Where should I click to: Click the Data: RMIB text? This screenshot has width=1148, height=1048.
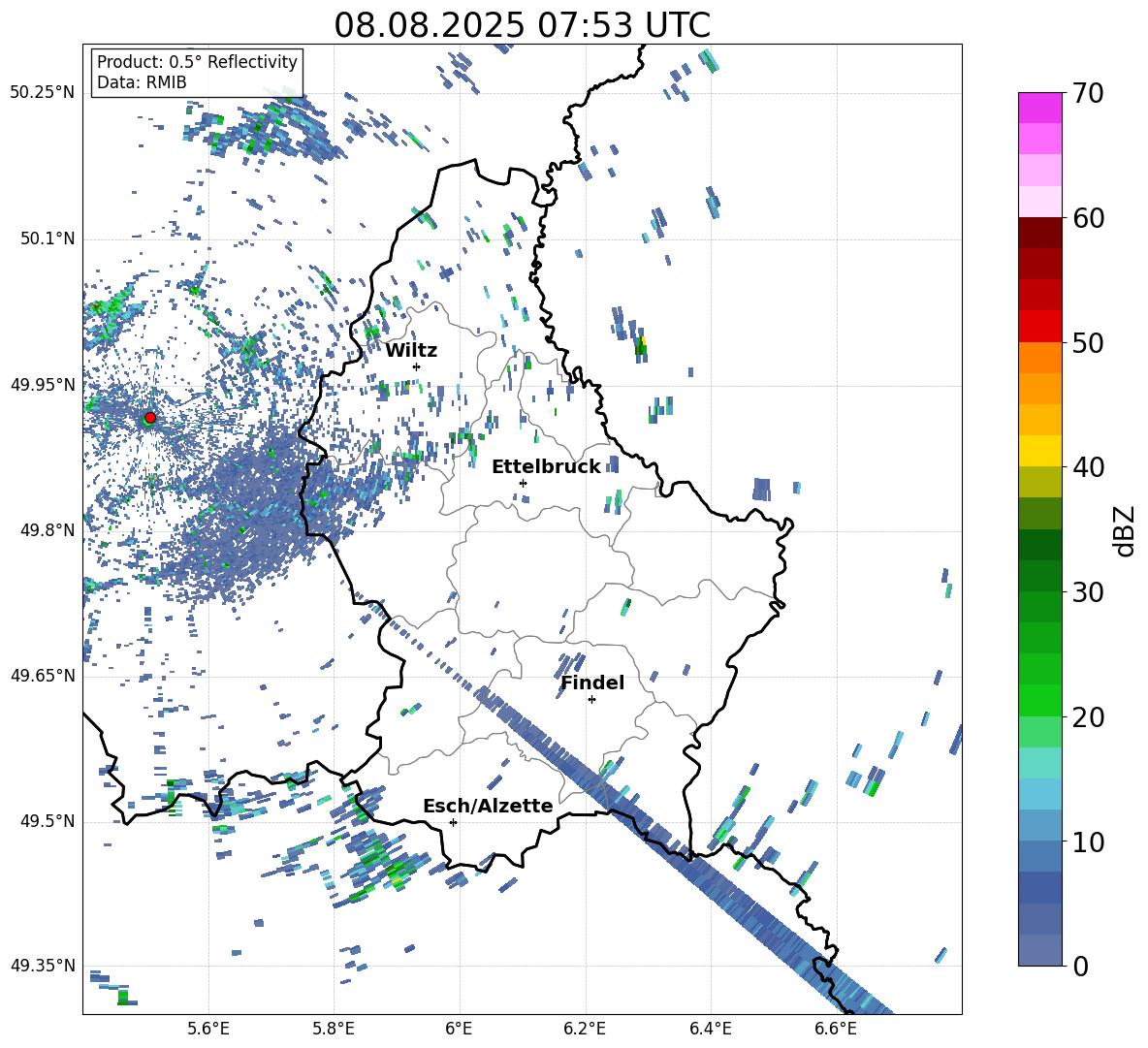coord(142,82)
